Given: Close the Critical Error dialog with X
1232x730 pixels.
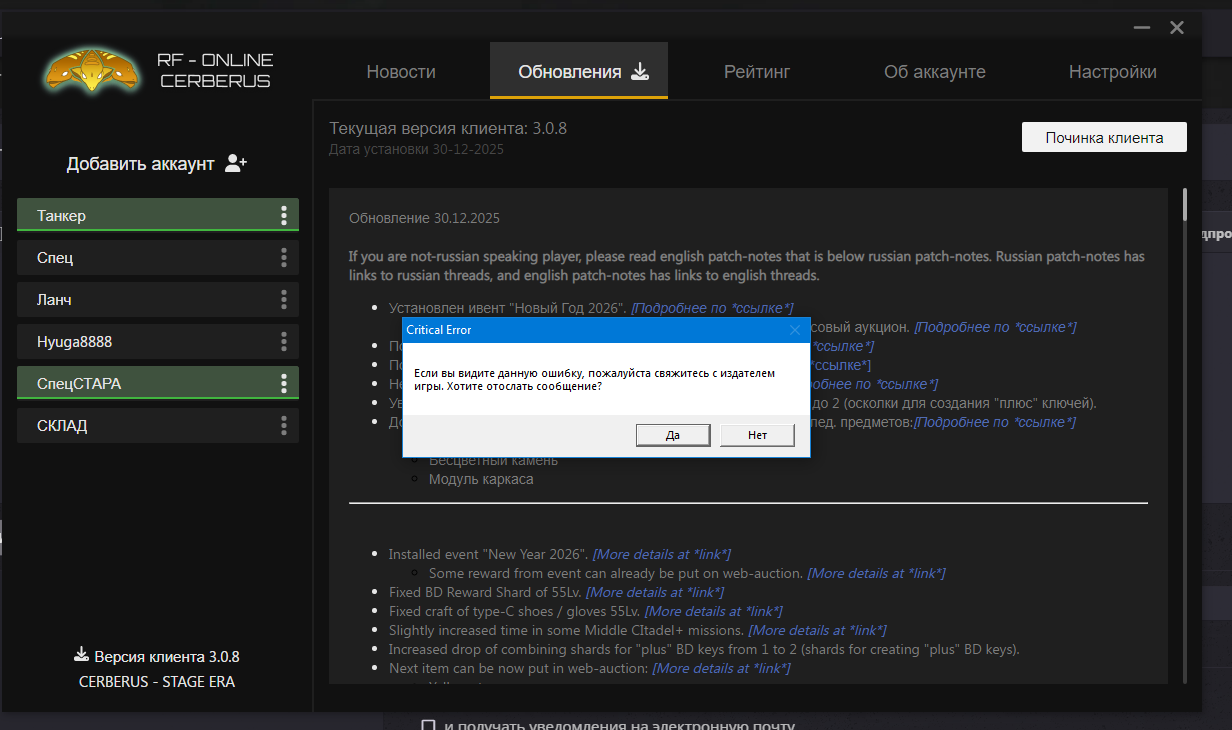Looking at the screenshot, I should tap(795, 330).
